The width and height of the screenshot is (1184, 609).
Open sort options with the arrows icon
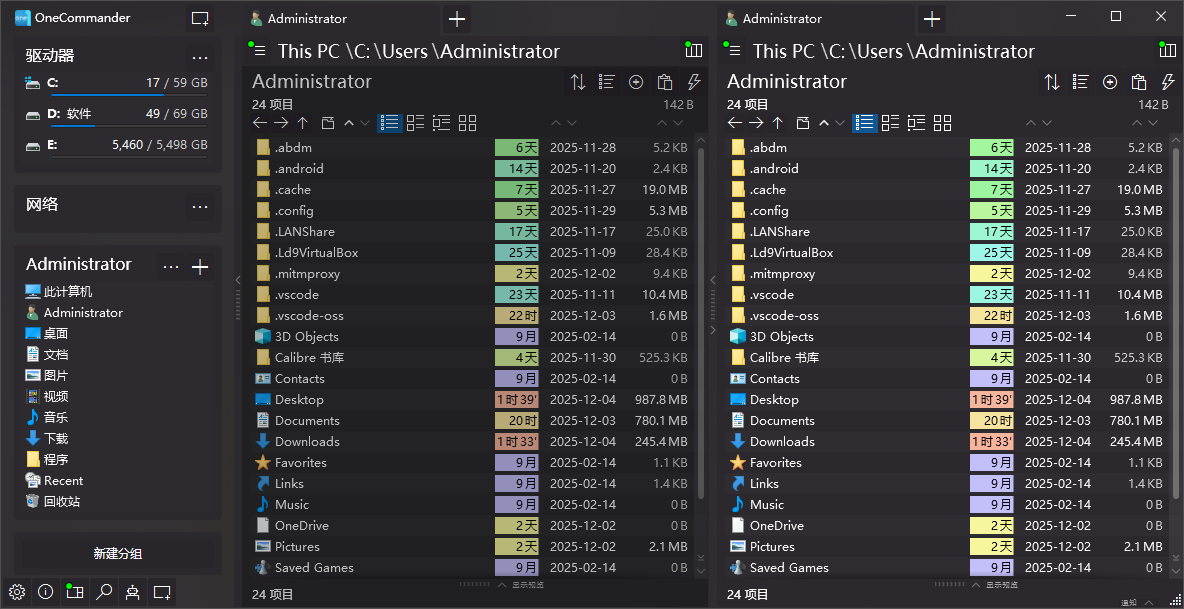pos(578,82)
